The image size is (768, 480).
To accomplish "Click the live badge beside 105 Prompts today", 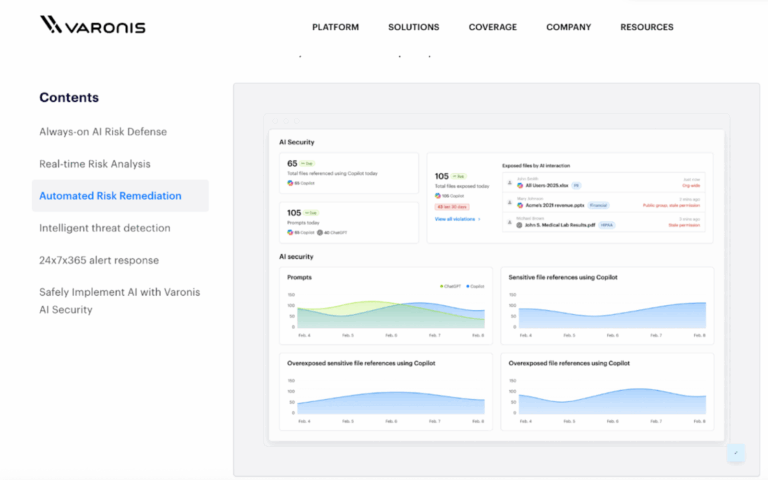I will click(311, 213).
